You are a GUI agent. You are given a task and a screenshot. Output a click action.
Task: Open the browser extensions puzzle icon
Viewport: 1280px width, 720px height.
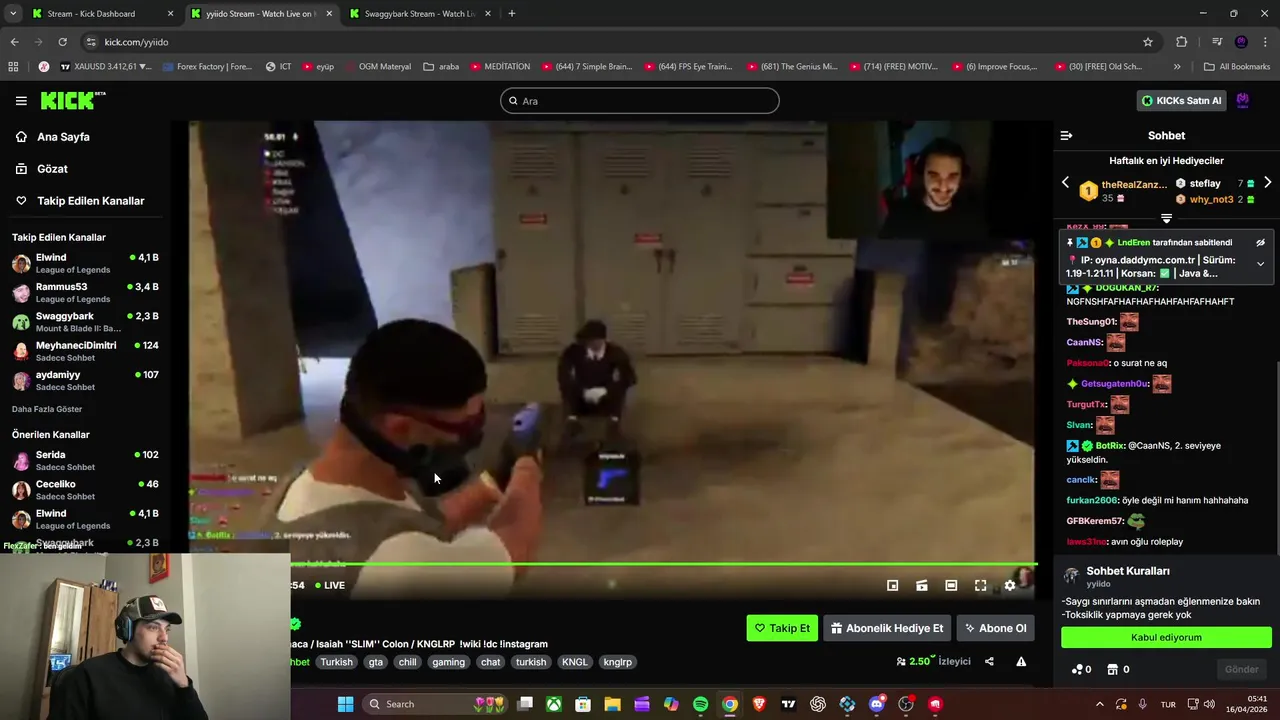1182,42
